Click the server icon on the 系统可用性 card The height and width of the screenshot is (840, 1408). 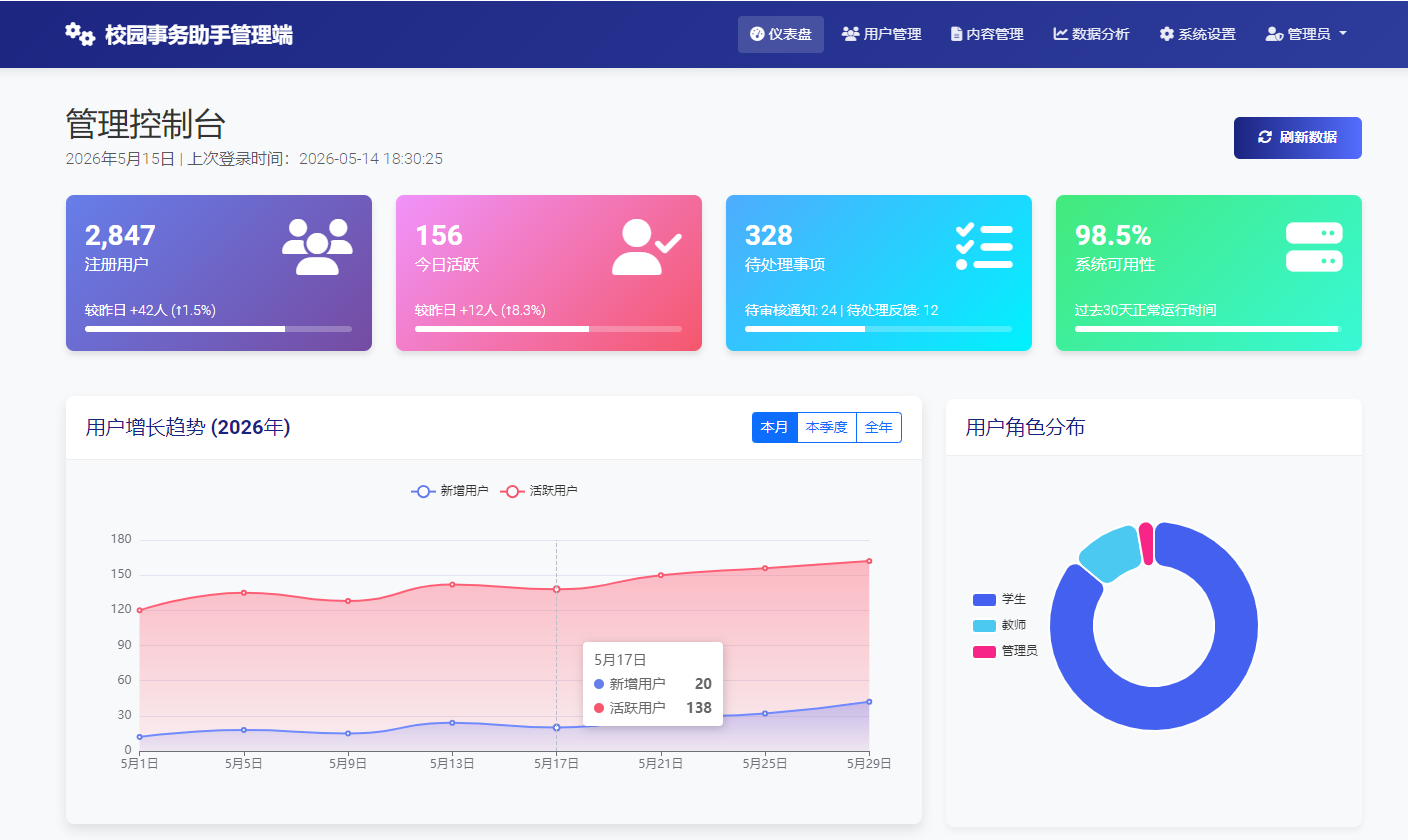[1314, 246]
